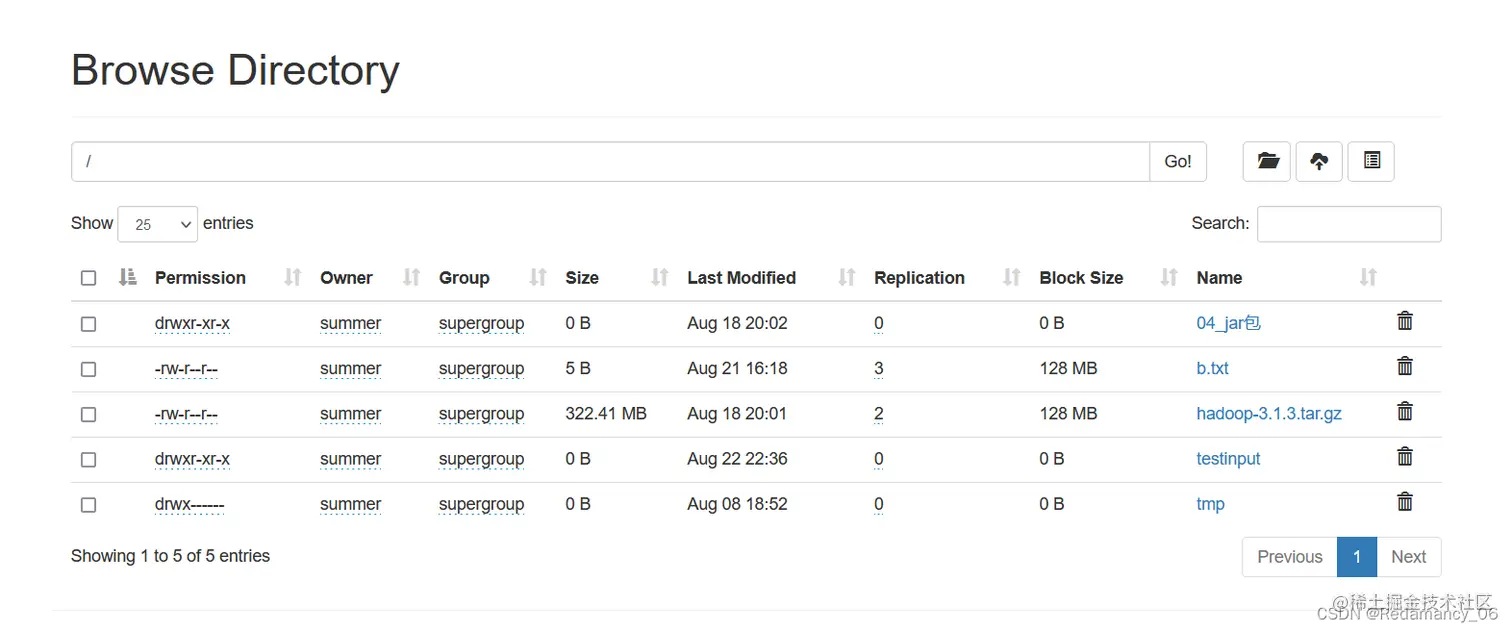Image resolution: width=1512 pixels, height=632 pixels.
Task: Click the Next pagination button
Action: (x=1409, y=557)
